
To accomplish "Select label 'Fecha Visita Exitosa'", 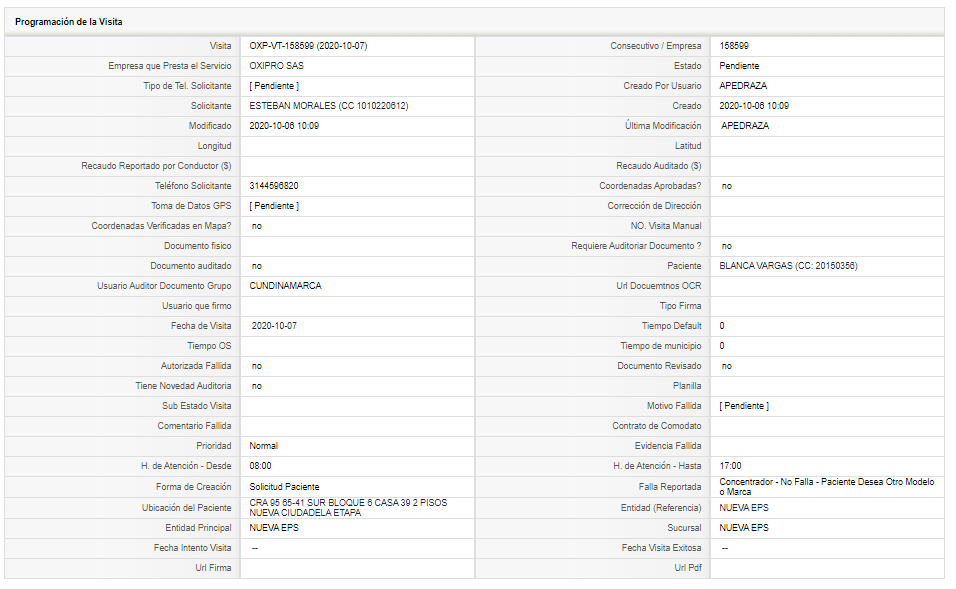I will tap(662, 548).
